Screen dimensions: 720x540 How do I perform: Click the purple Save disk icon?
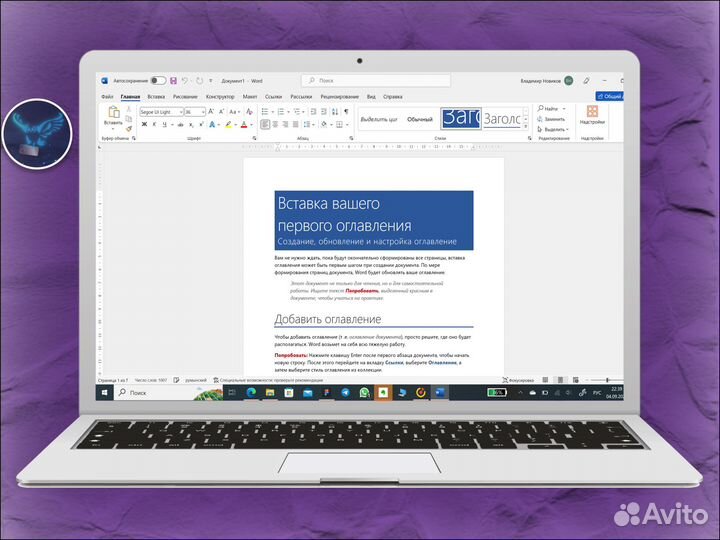point(173,81)
